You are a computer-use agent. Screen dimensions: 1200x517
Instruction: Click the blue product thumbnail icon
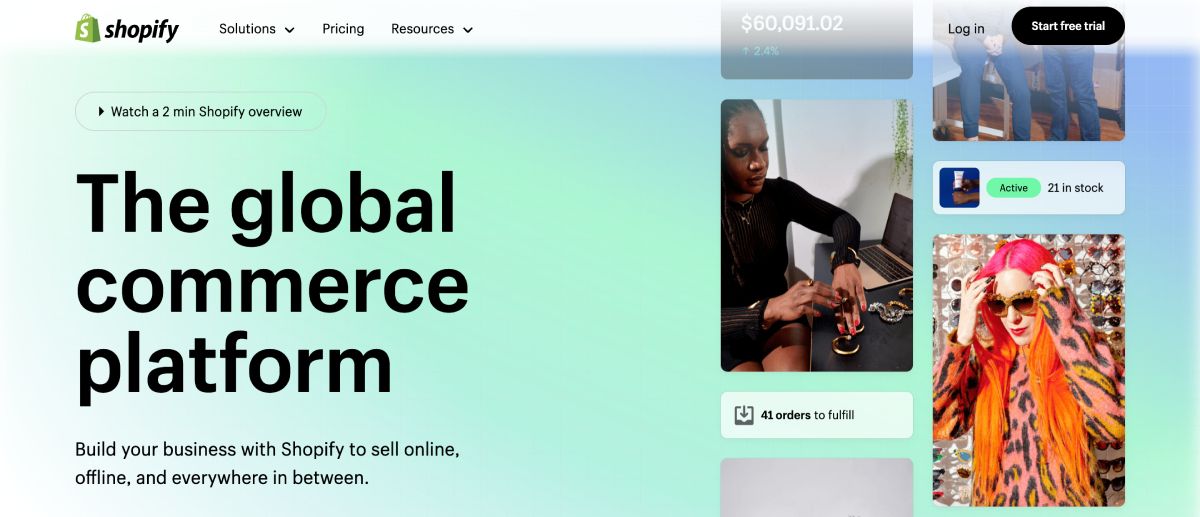pyautogui.click(x=959, y=188)
